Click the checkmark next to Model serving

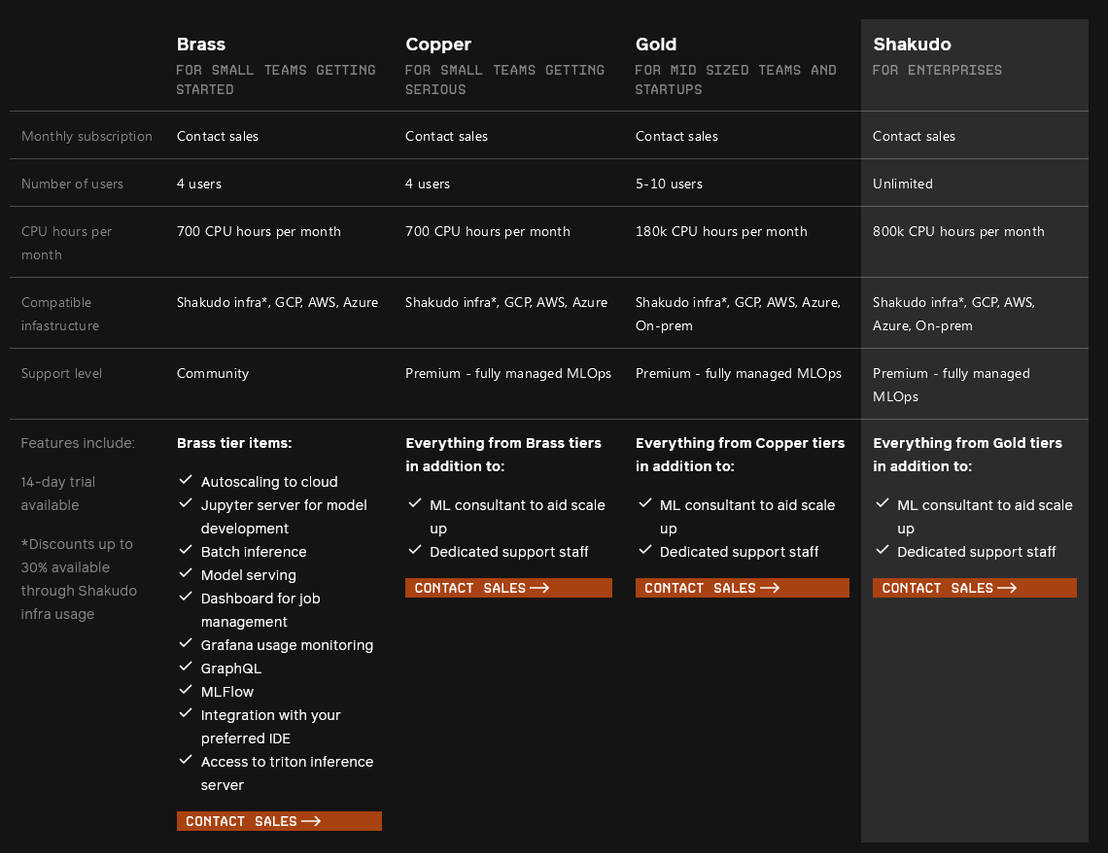coord(186,574)
